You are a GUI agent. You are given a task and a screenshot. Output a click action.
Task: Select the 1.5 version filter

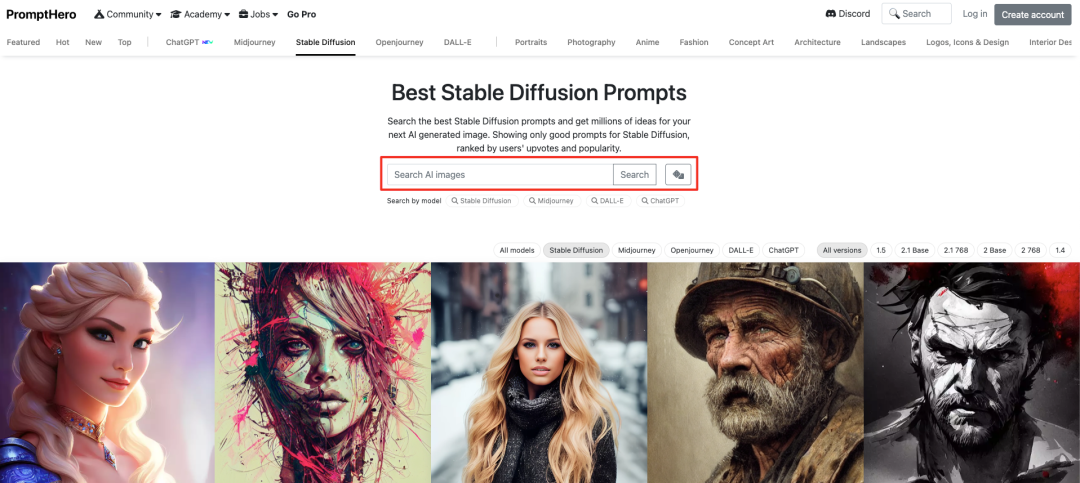click(881, 250)
